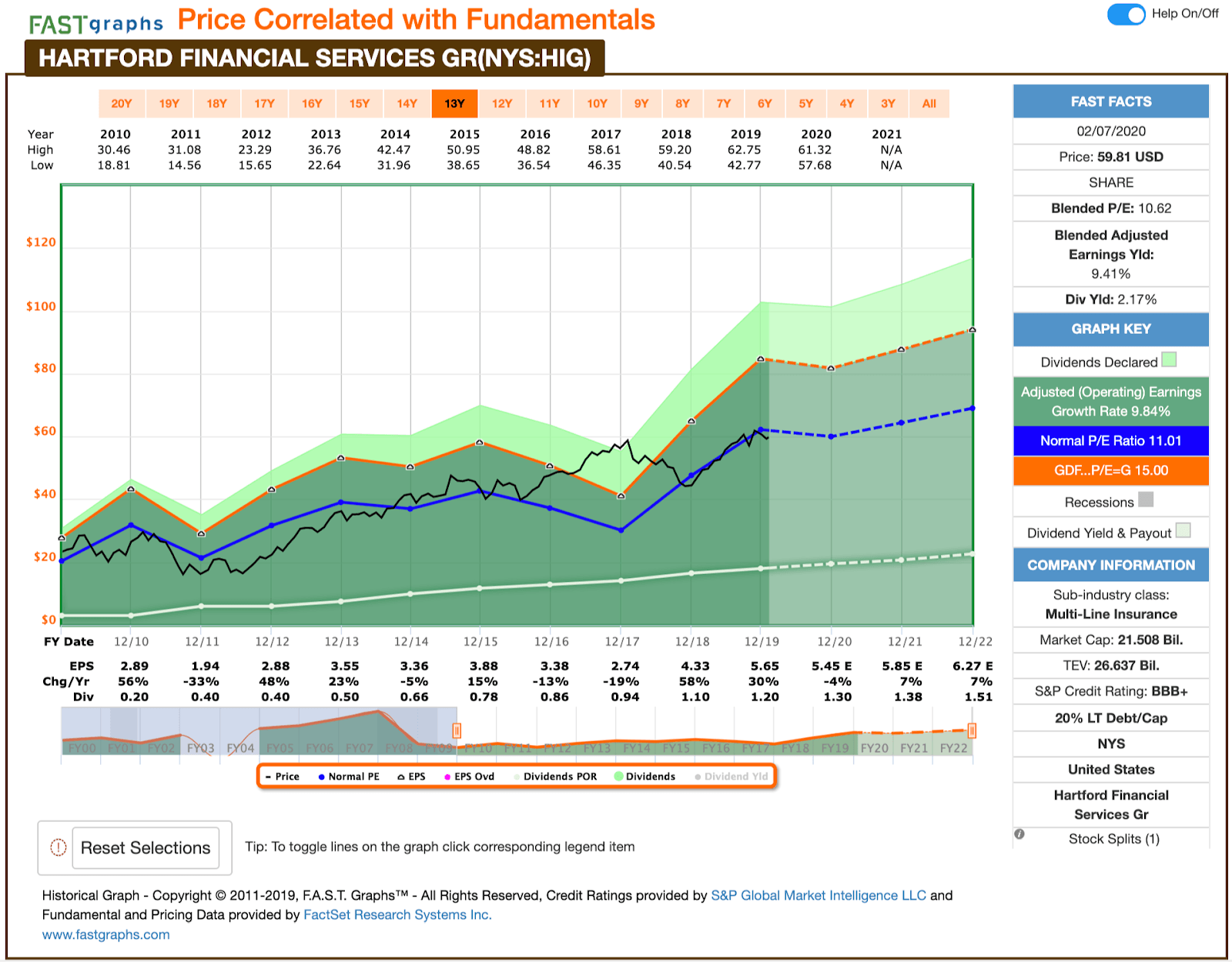The width and height of the screenshot is (1232, 962).
Task: Select the 14Y time range tab
Action: 407,103
